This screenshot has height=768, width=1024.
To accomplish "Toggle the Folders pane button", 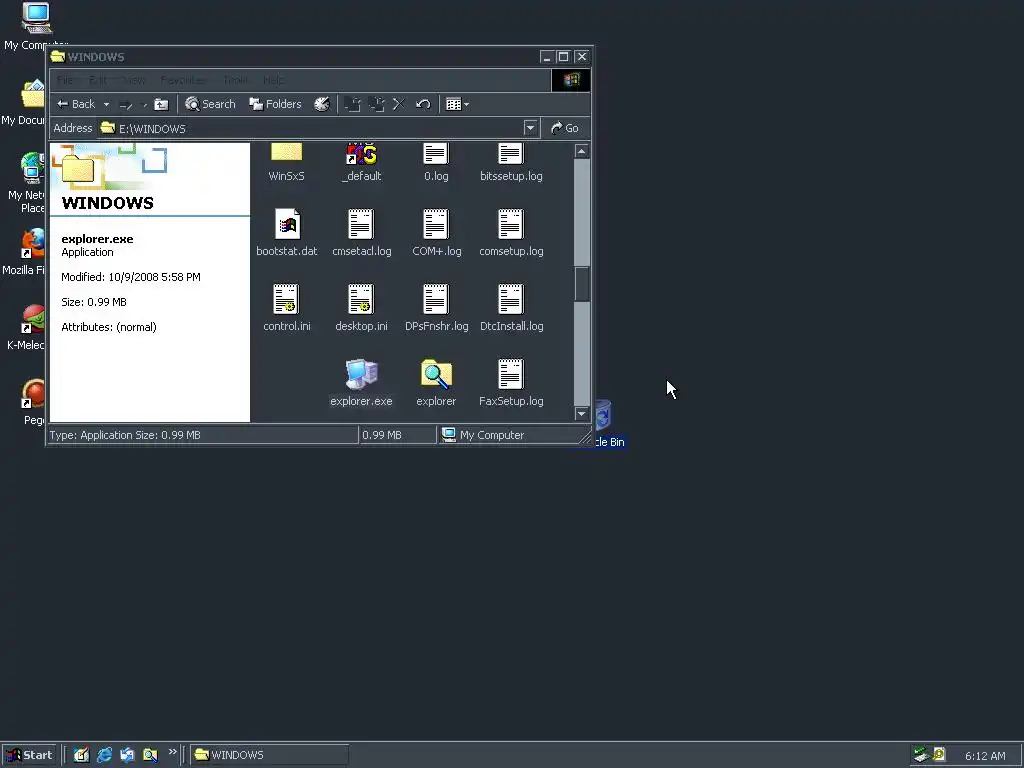I will click(276, 104).
